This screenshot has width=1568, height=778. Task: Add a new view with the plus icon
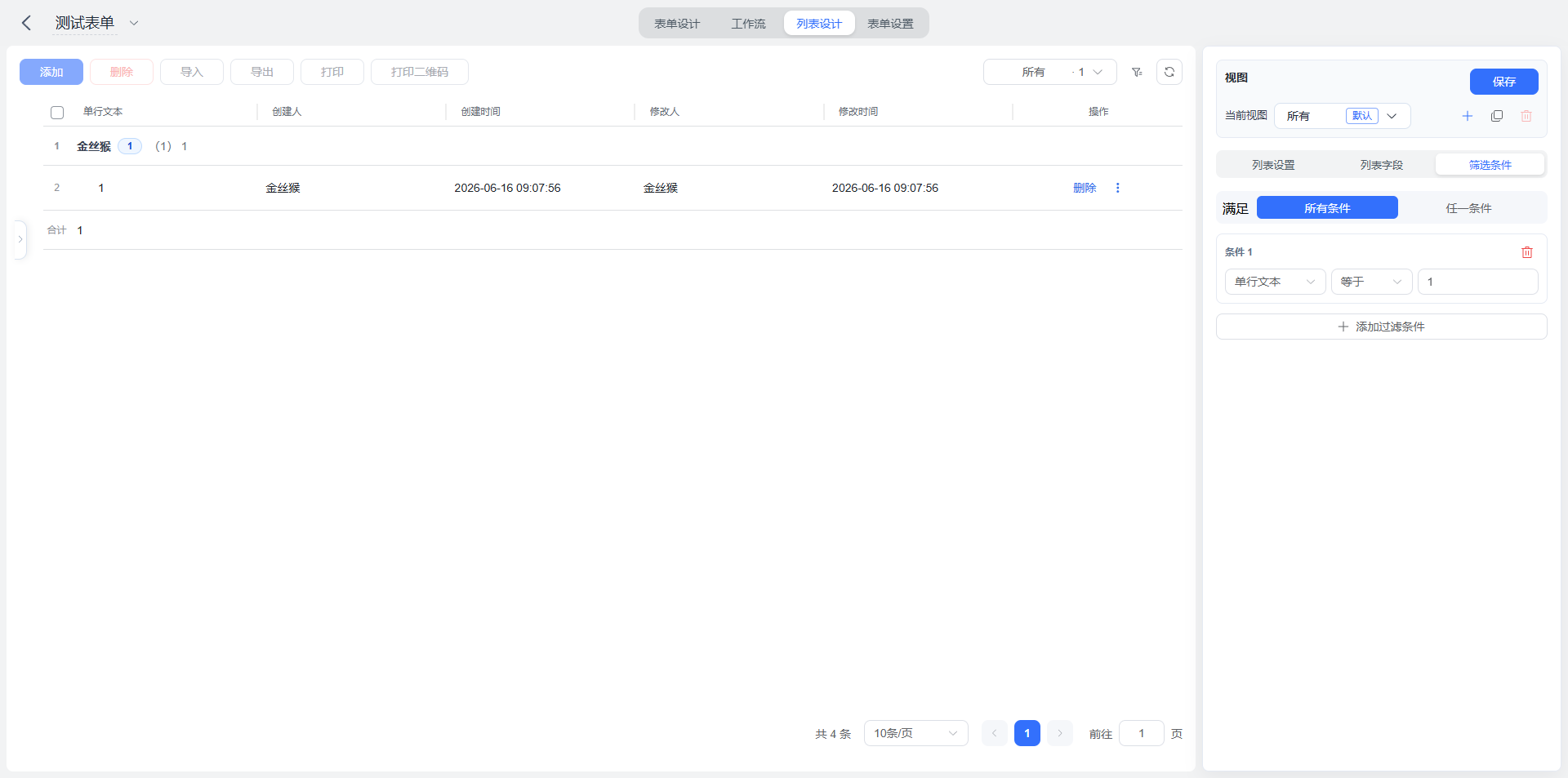(x=1468, y=116)
